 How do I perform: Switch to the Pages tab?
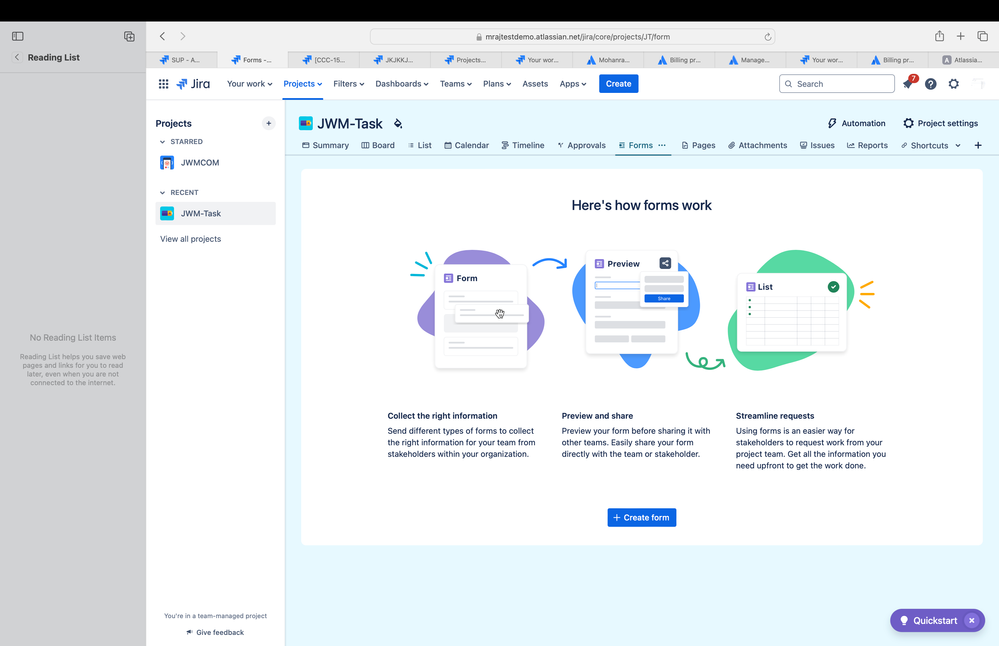(x=698, y=145)
